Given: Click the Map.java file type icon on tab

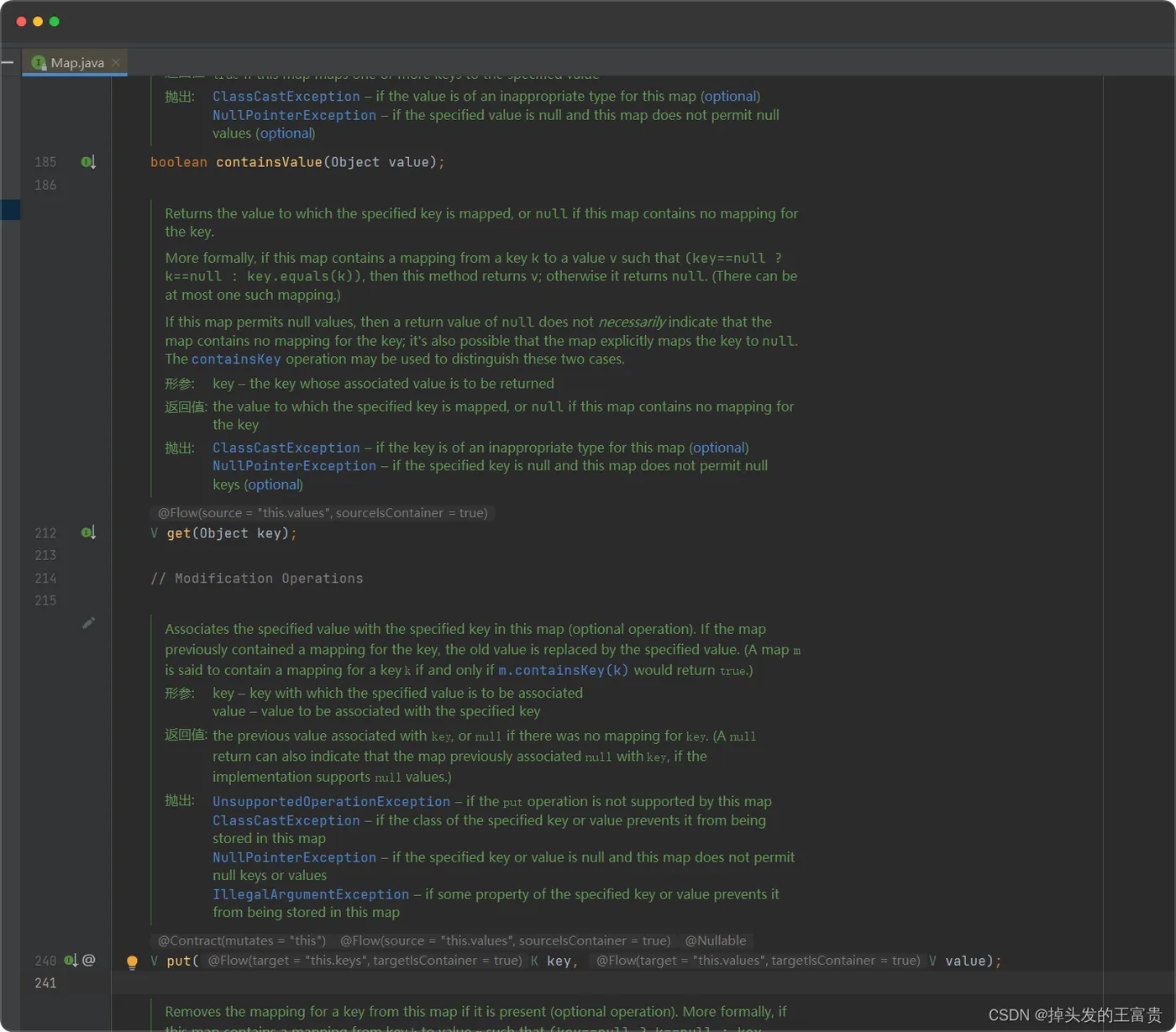Looking at the screenshot, I should click(x=39, y=63).
